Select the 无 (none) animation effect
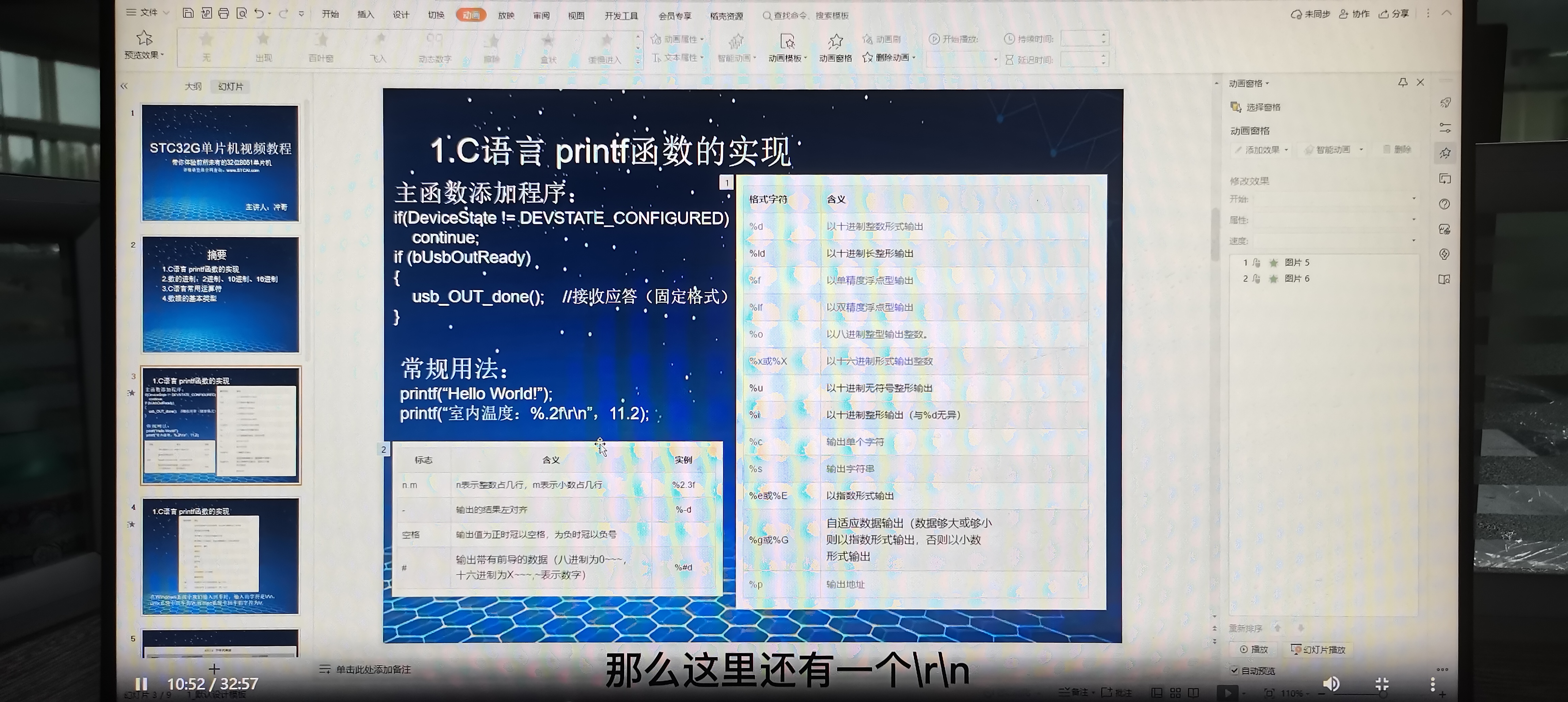The image size is (1568, 702). (206, 48)
